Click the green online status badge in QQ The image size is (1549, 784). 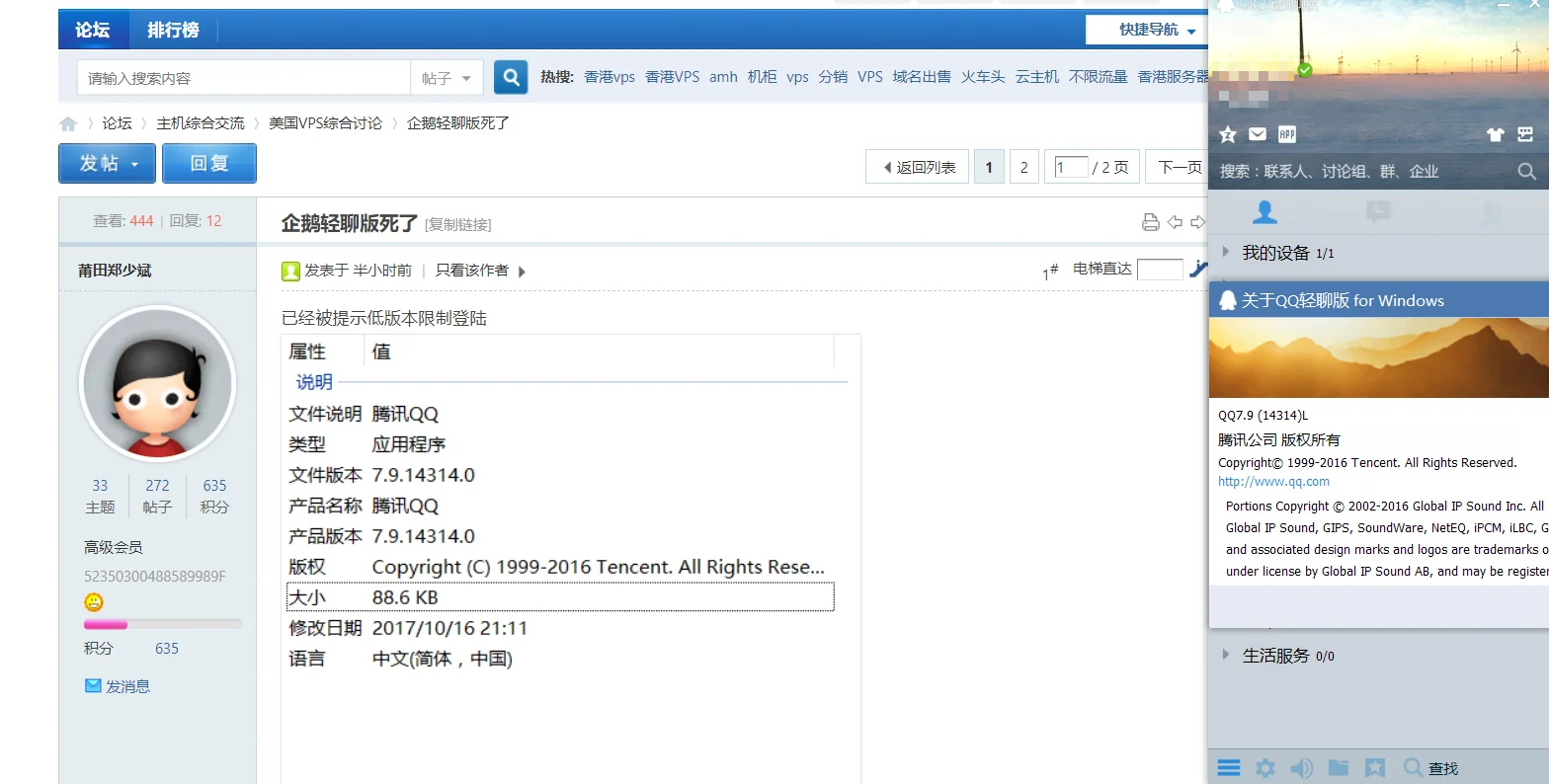pos(1305,70)
